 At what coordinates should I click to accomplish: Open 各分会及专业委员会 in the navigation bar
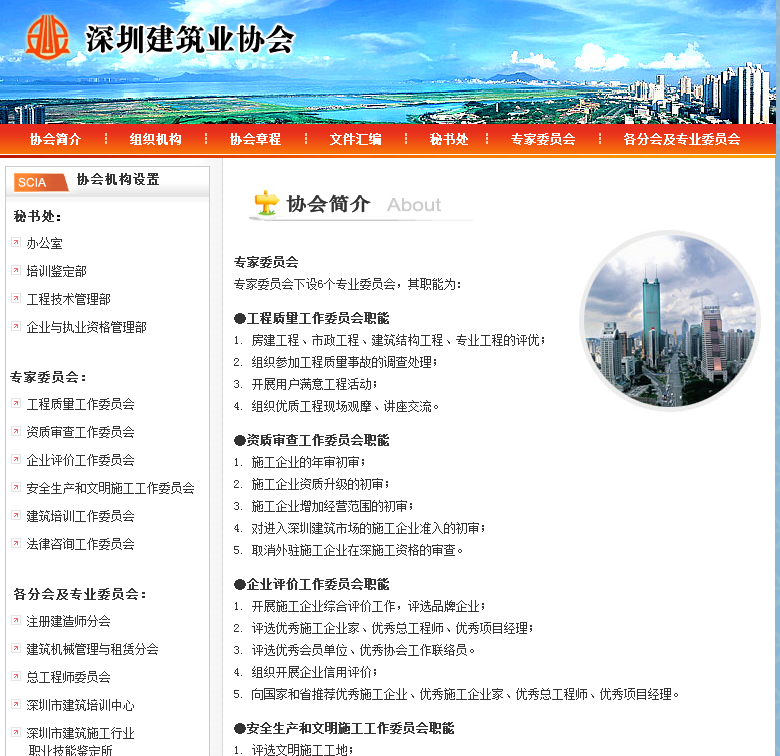(x=682, y=139)
